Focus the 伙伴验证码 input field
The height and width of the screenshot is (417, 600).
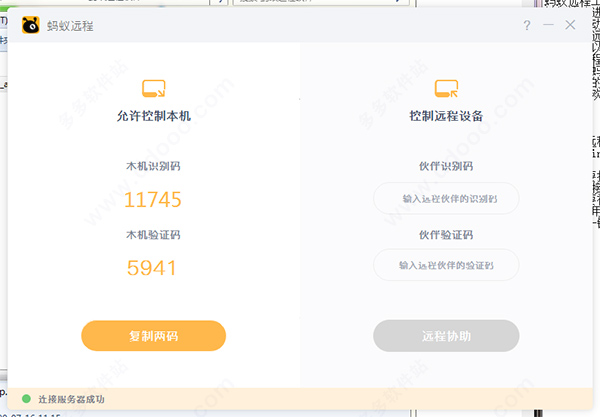tap(446, 265)
